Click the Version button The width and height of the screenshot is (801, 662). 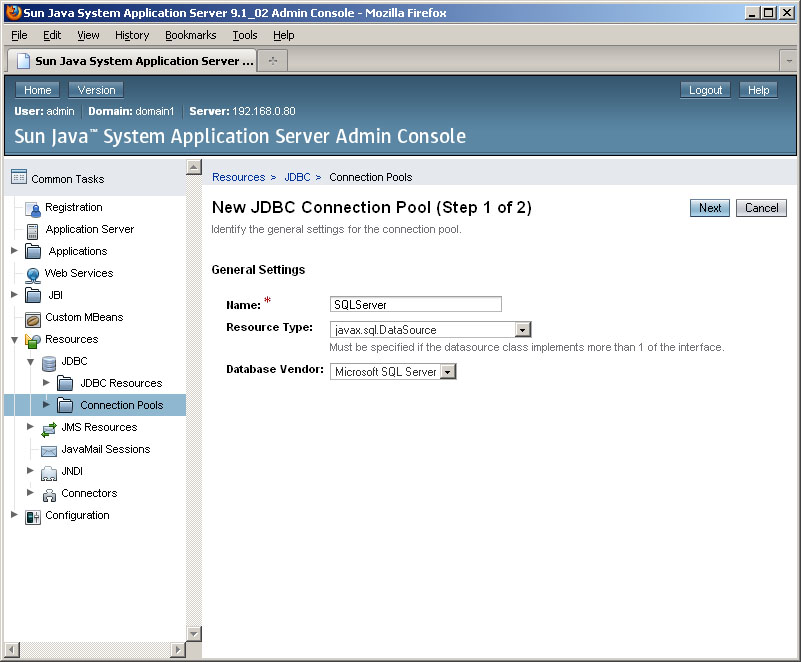point(96,90)
